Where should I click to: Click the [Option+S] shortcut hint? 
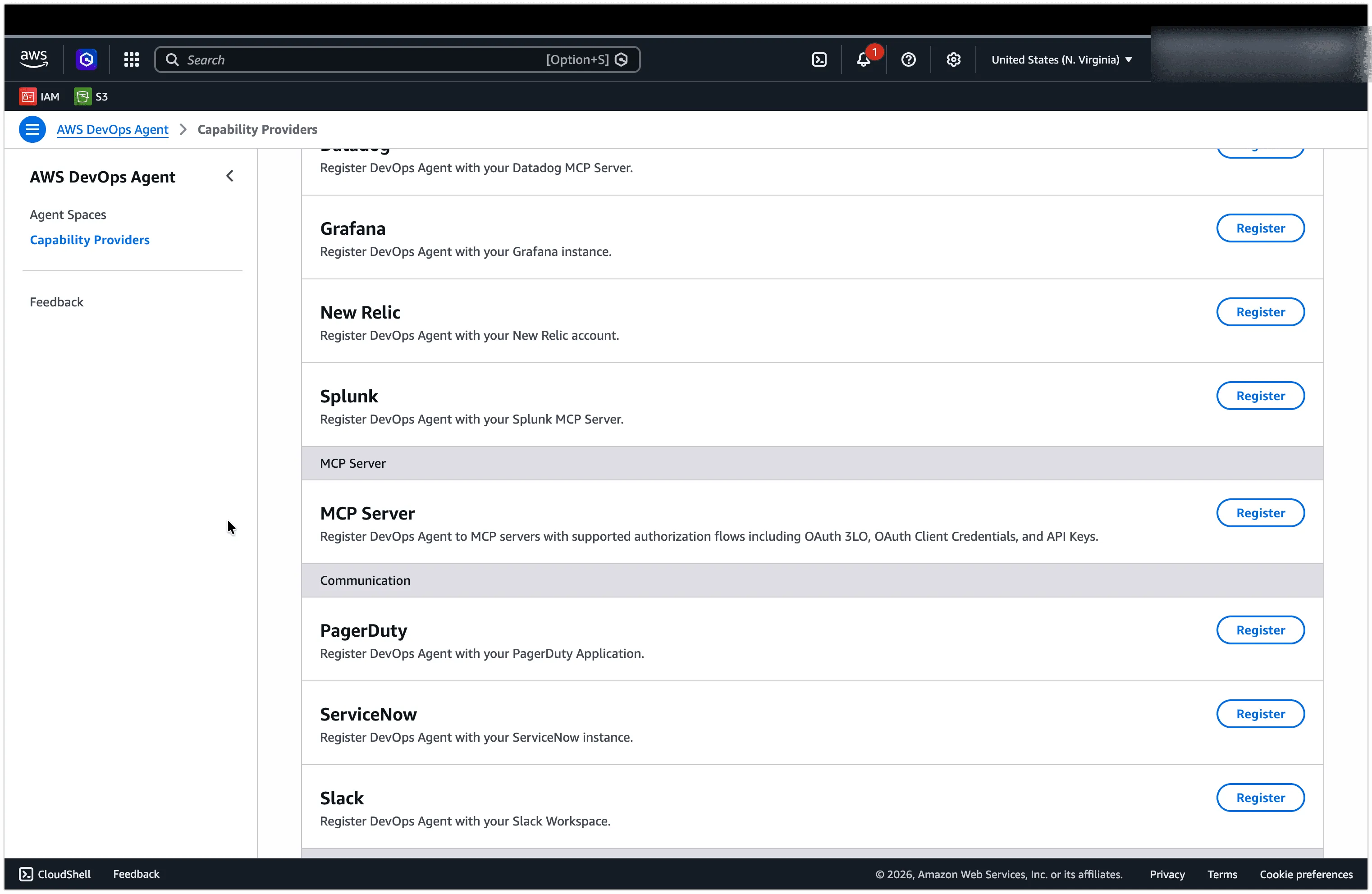(577, 59)
